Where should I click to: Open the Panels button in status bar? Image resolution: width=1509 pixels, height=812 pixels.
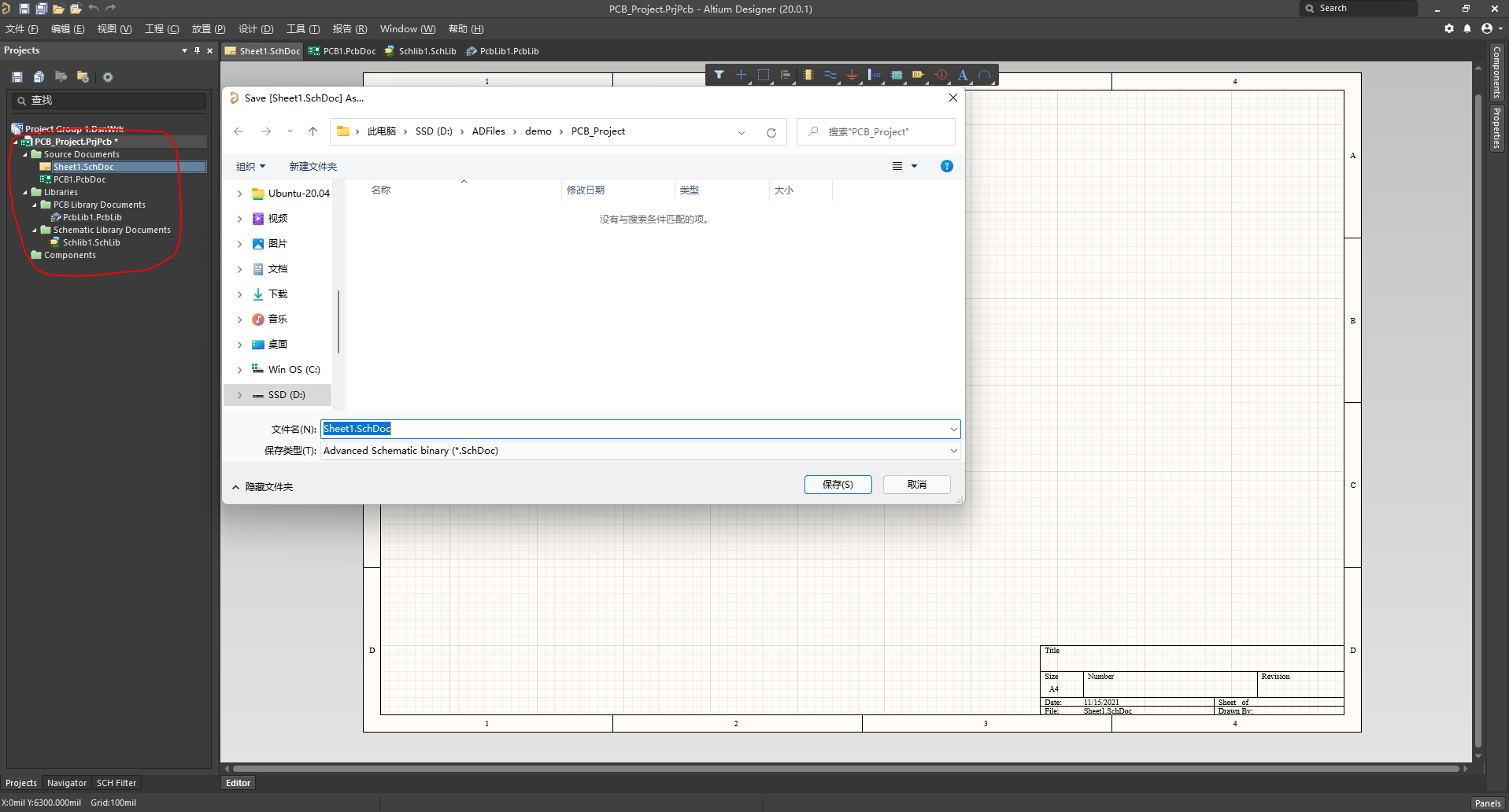[1488, 803]
